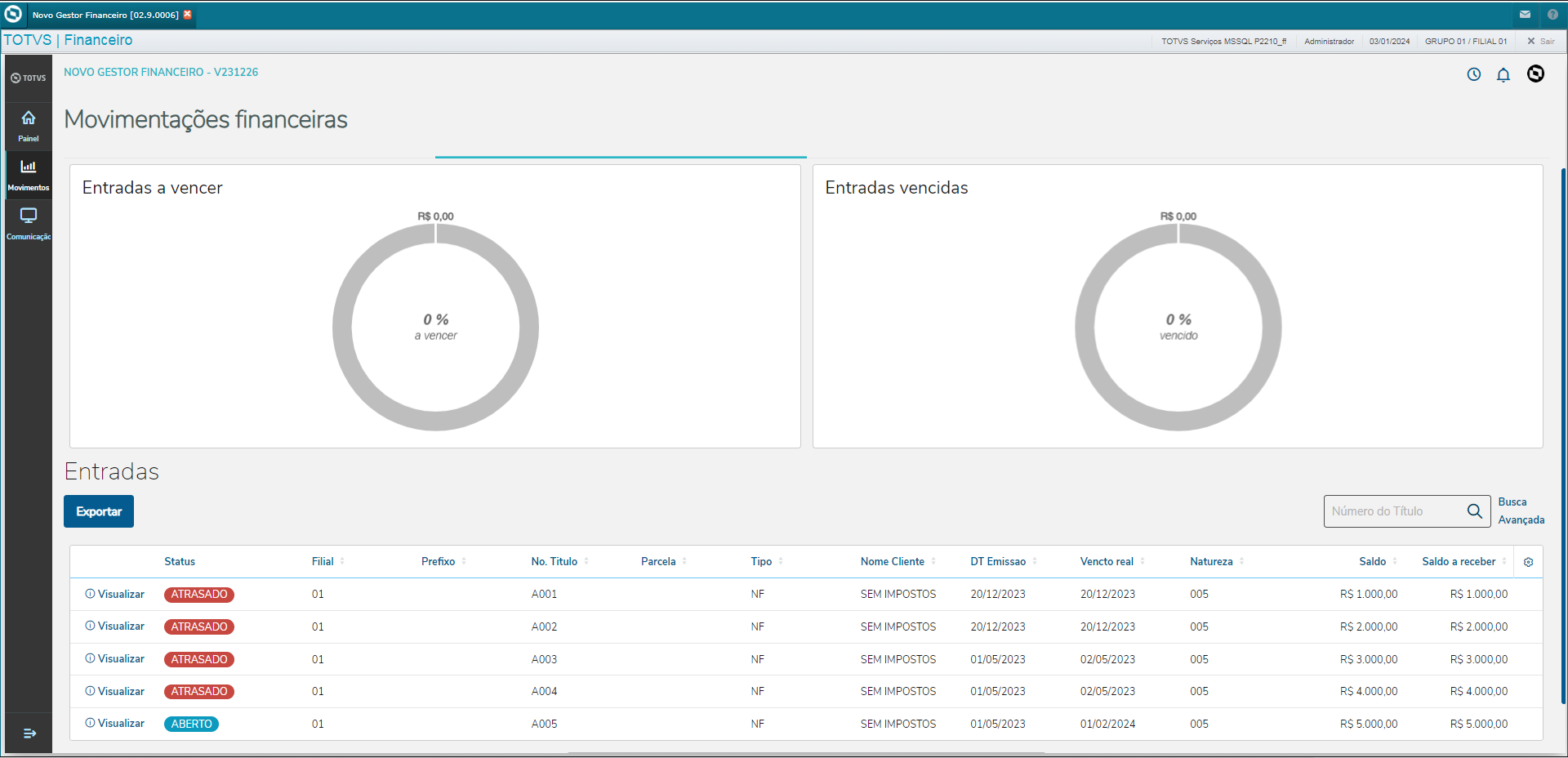Click GRUPO 01 / FILIAL 01 header
Screen dimensions: 1568x758
(1466, 42)
